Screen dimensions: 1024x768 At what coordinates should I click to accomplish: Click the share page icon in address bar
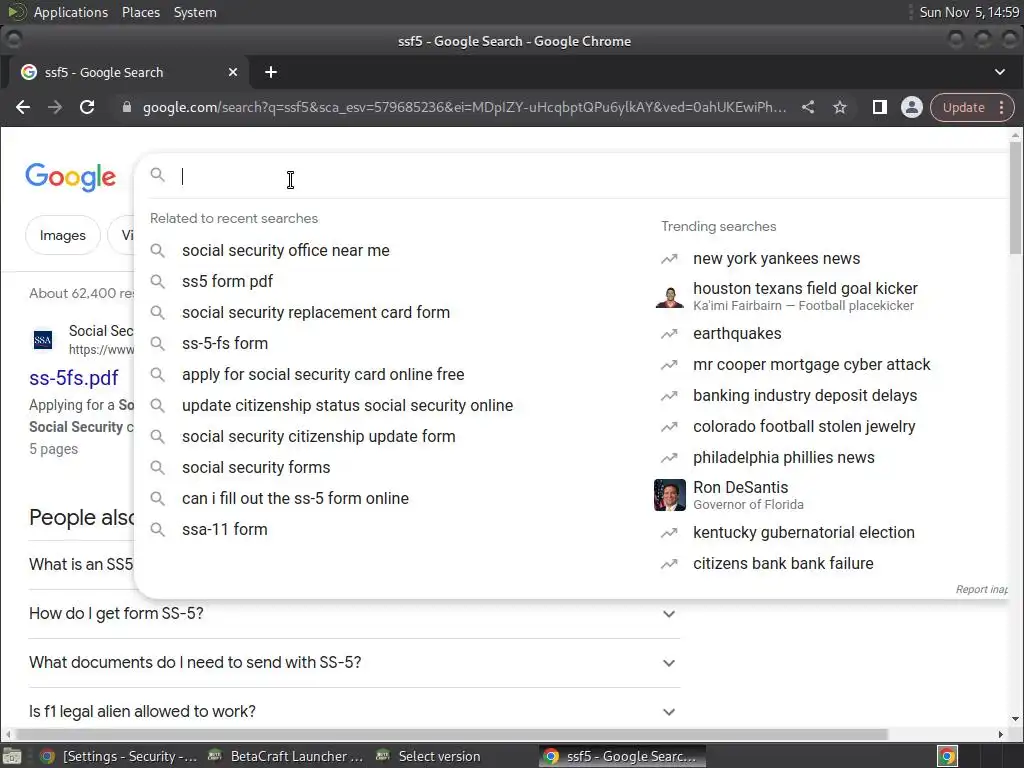[x=808, y=107]
